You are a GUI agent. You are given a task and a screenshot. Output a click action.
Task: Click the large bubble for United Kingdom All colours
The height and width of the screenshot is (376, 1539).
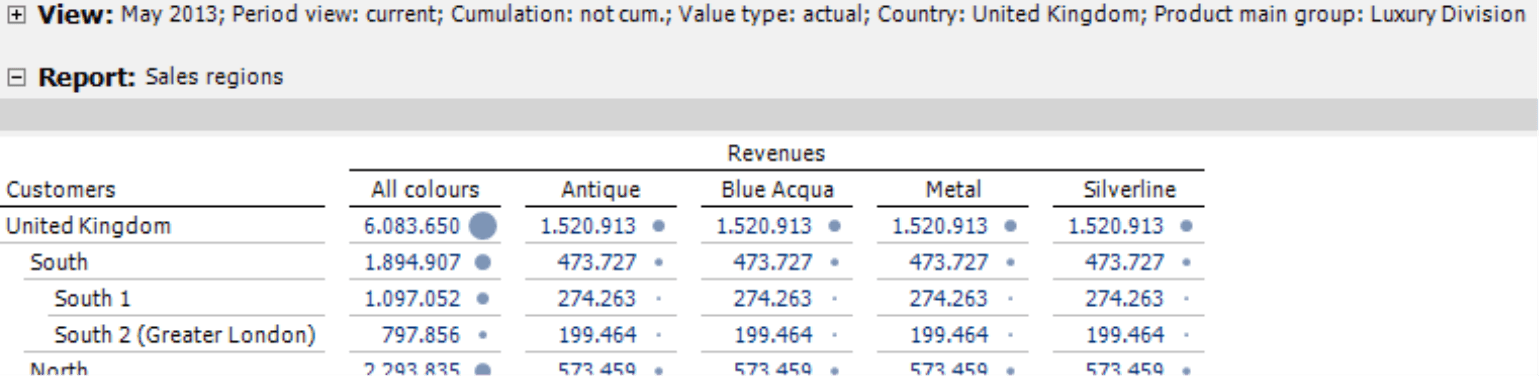click(483, 226)
